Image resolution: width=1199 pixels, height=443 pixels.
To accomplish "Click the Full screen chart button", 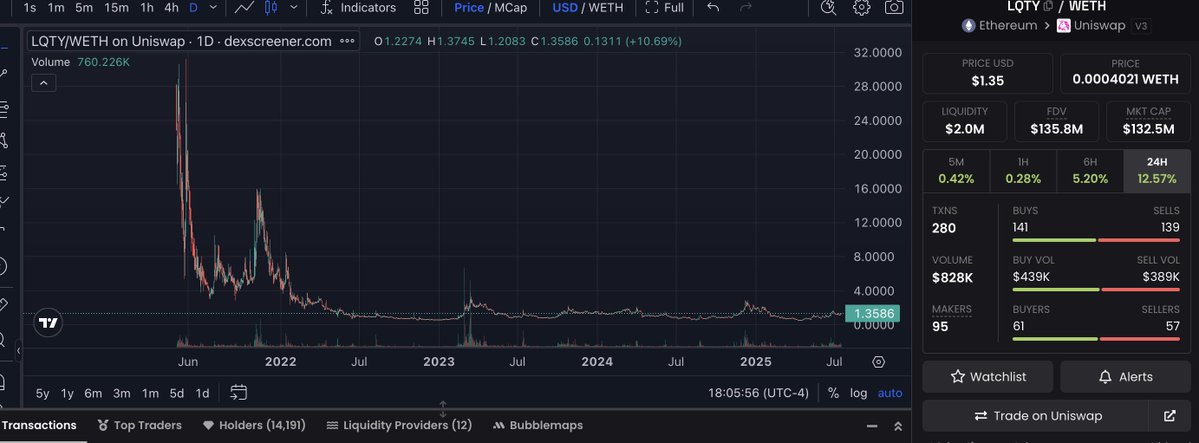I will pyautogui.click(x=664, y=8).
